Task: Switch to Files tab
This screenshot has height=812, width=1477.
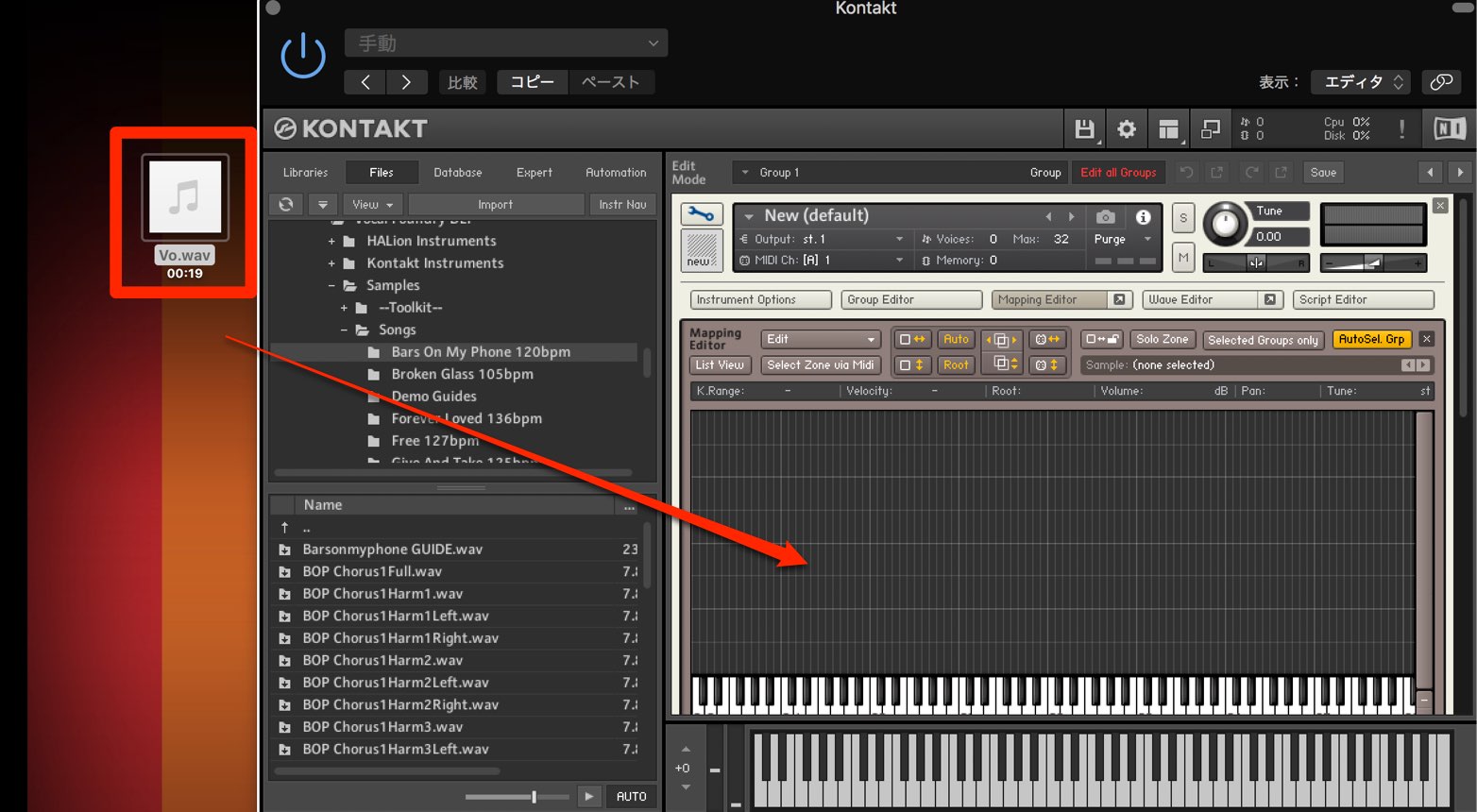Action: coord(382,172)
